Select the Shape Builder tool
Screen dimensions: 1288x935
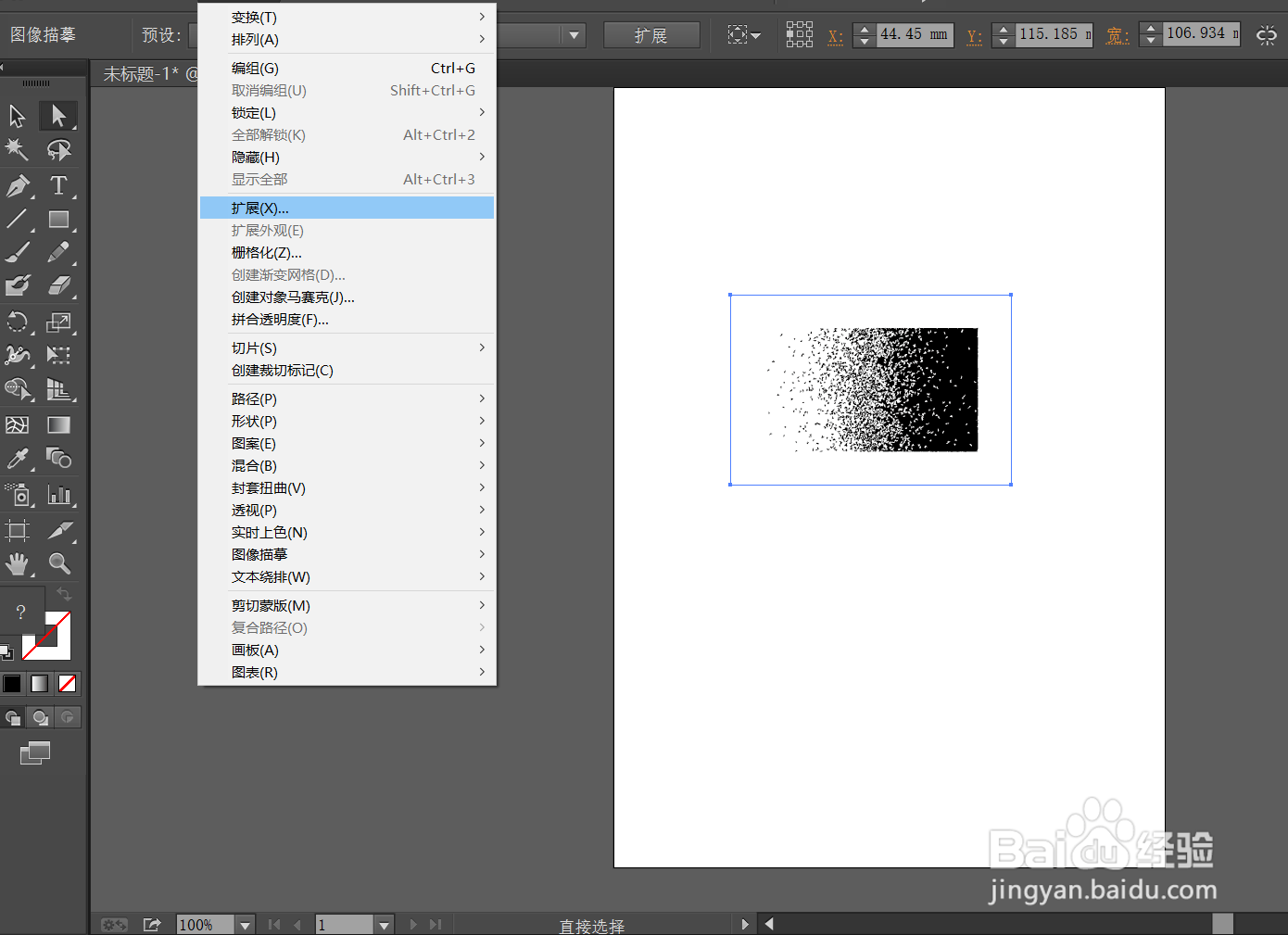[x=17, y=390]
